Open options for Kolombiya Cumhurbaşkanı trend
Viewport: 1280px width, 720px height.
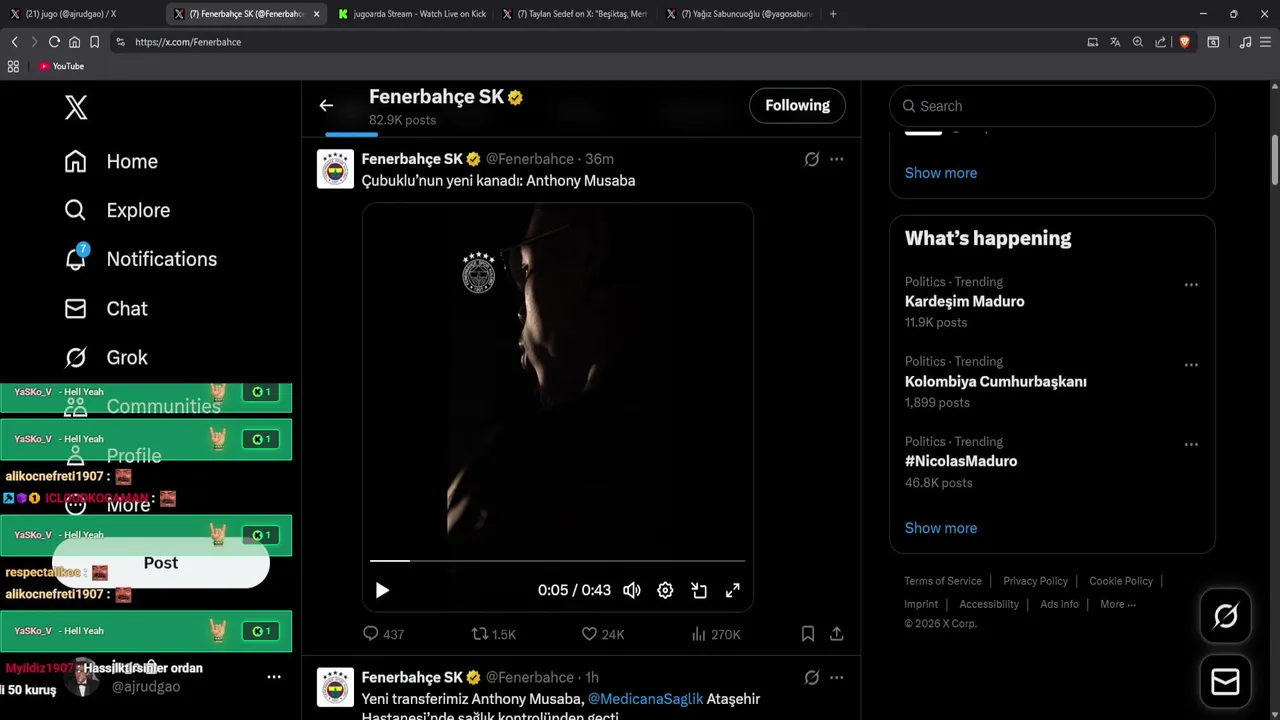(1191, 365)
